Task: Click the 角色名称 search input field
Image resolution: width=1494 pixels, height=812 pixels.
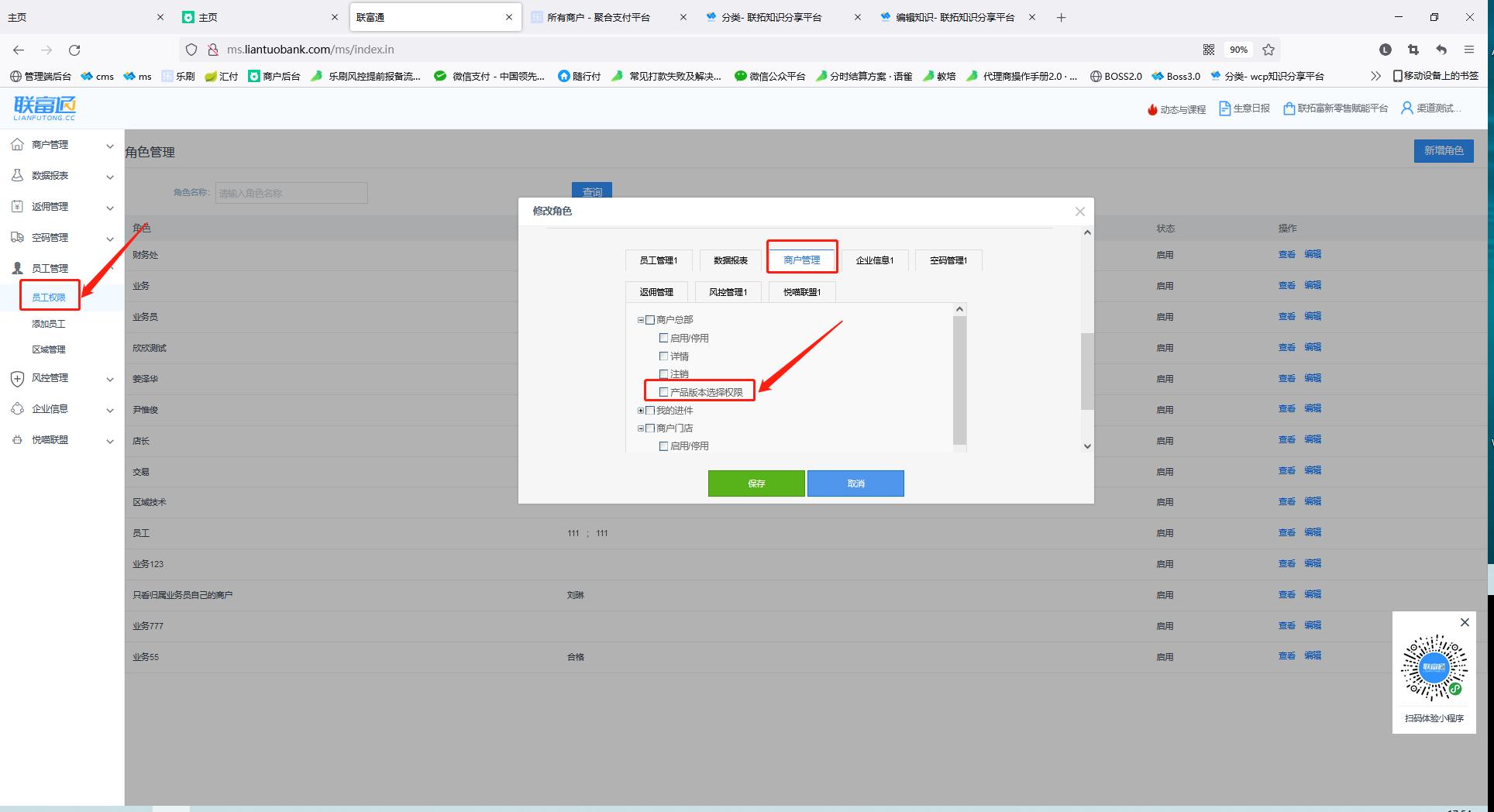Action: [291, 193]
